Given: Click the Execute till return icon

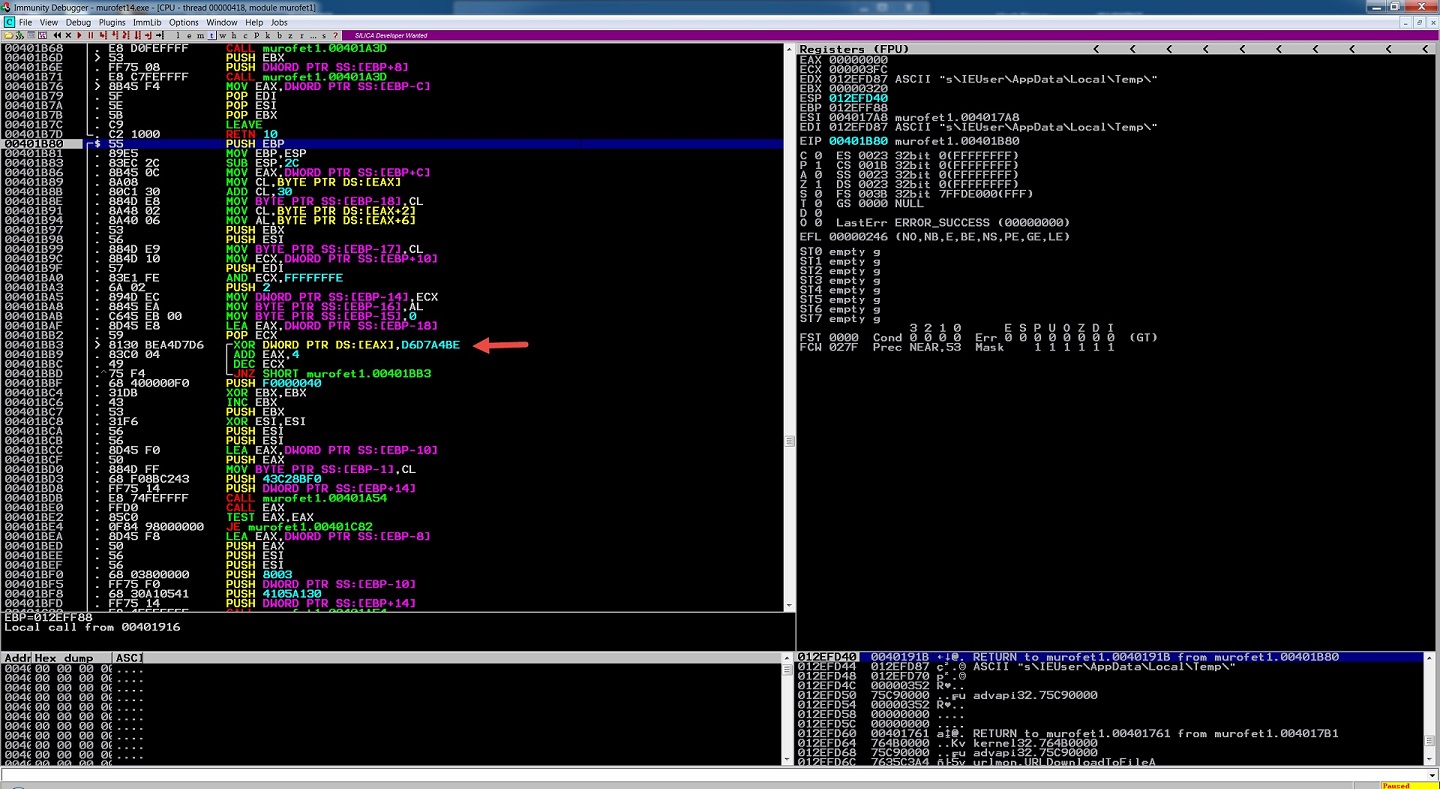Looking at the screenshot, I should (149, 35).
